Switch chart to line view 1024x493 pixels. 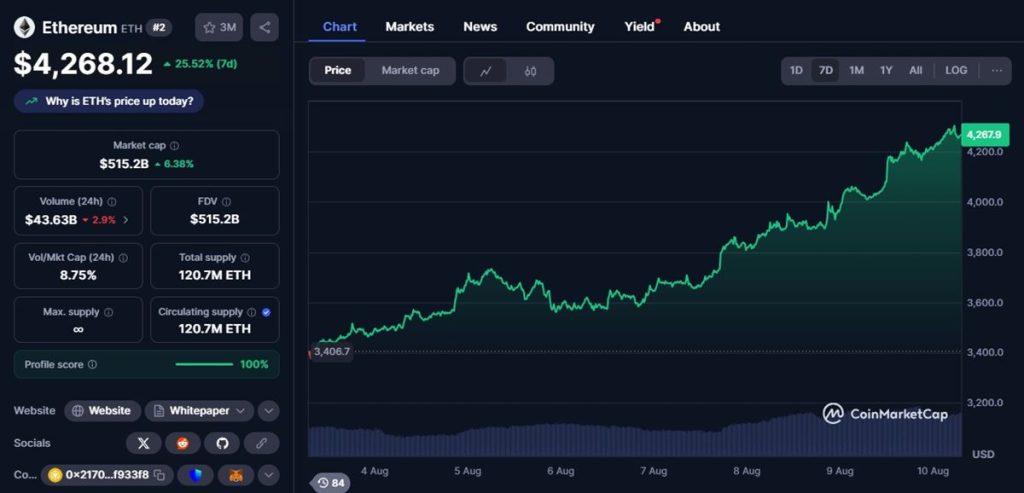(485, 71)
